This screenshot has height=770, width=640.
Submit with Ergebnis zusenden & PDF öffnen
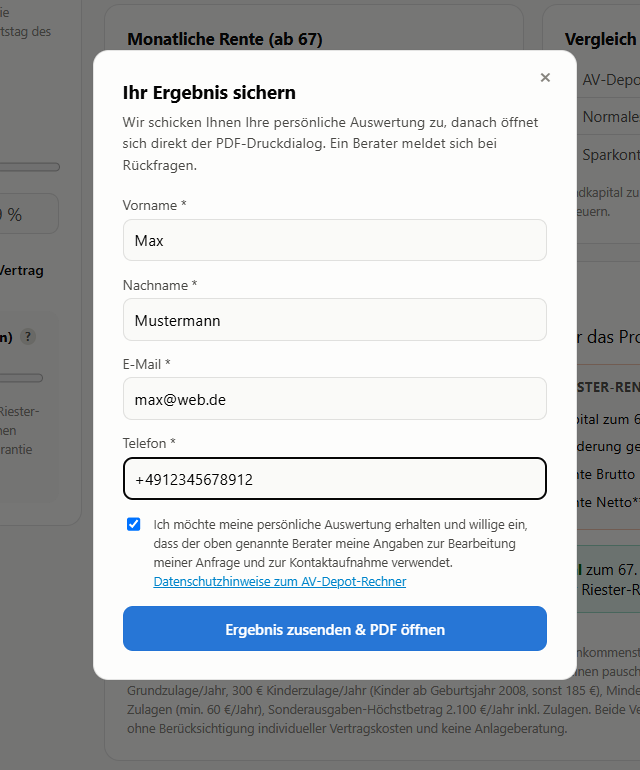pyautogui.click(x=334, y=629)
